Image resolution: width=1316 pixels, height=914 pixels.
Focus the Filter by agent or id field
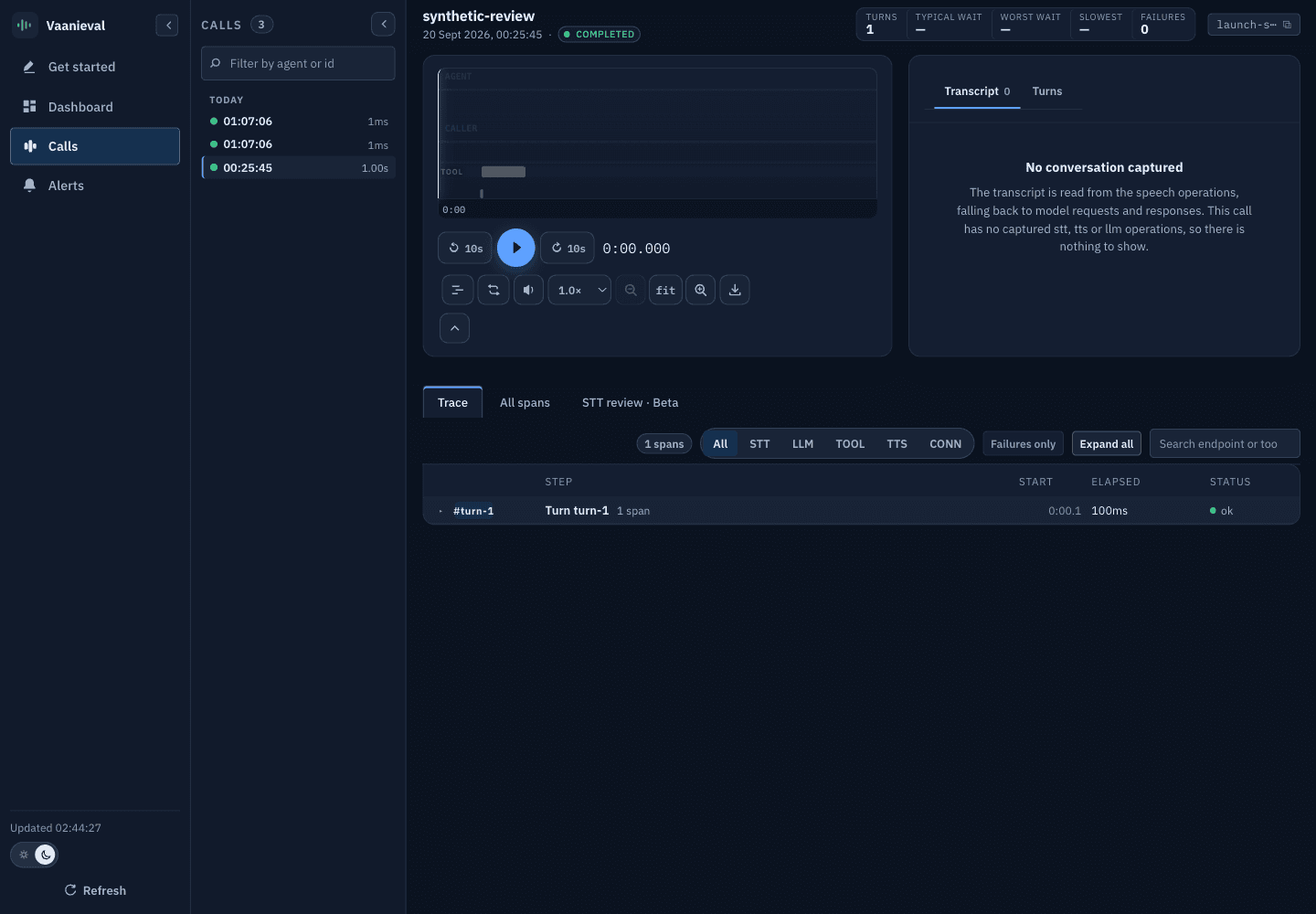click(x=298, y=63)
